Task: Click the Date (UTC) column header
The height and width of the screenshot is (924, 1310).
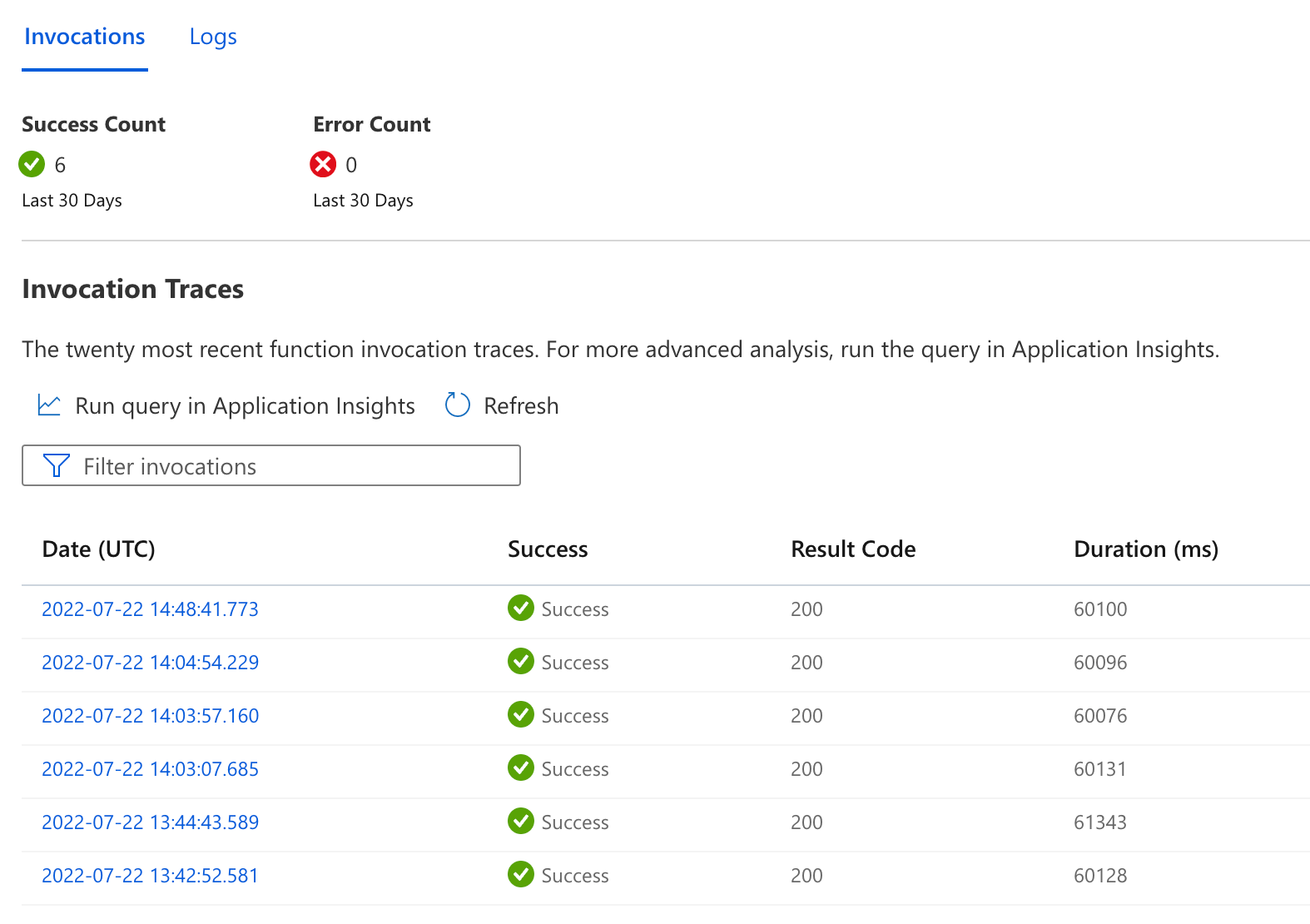Action: tap(98, 549)
